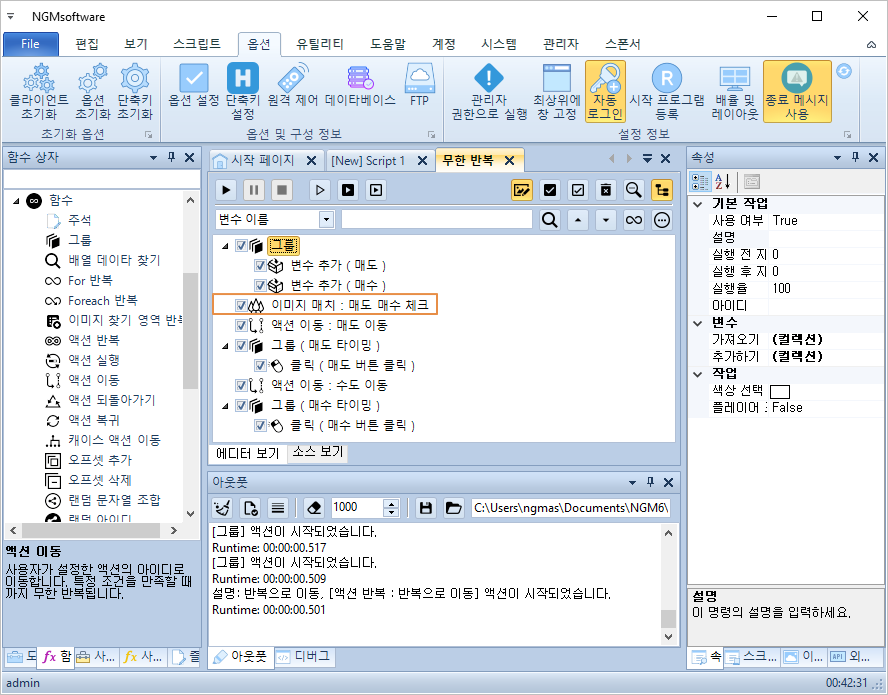
Task: Open the output folder icon
Action: click(453, 508)
